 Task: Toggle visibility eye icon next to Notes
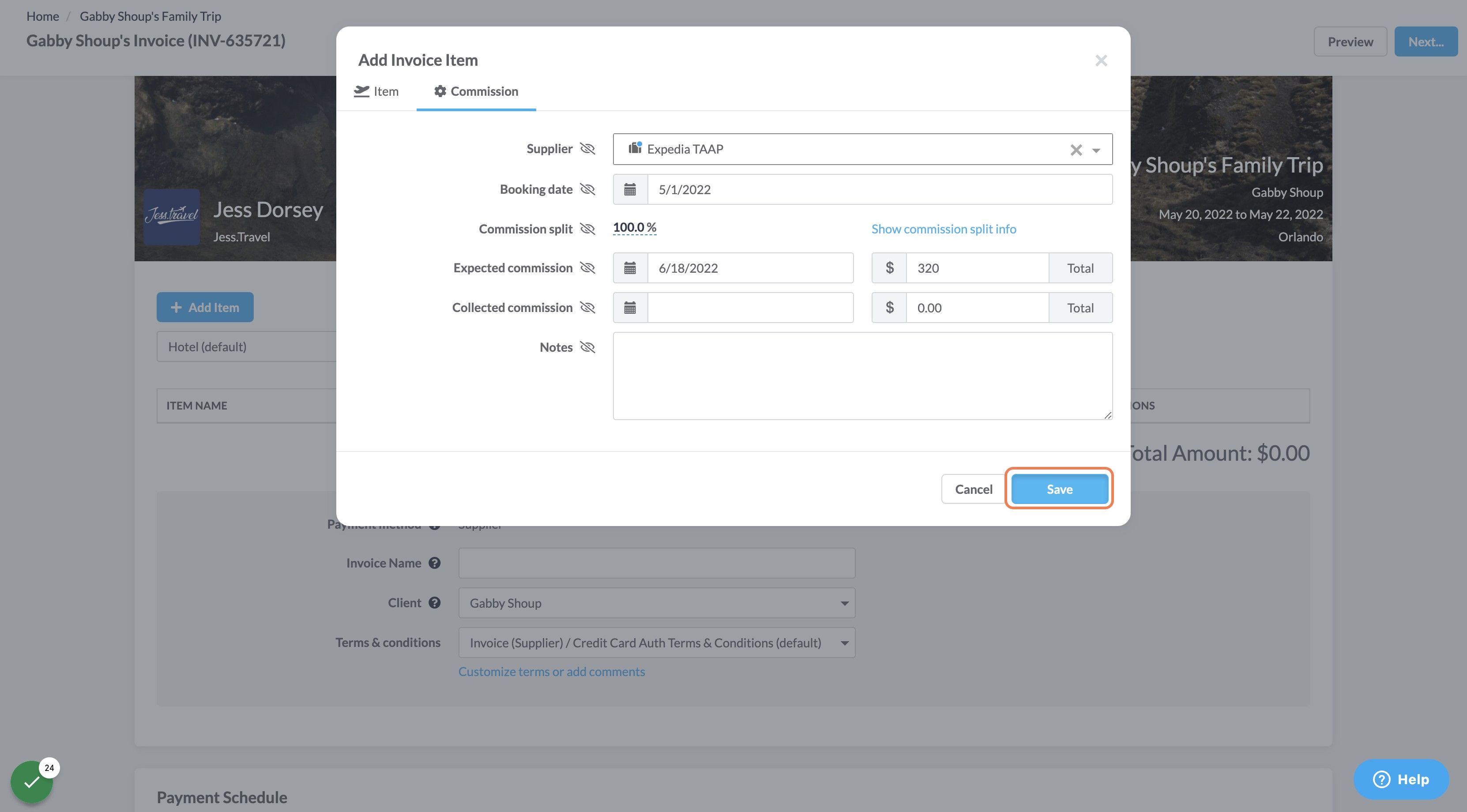tap(587, 347)
